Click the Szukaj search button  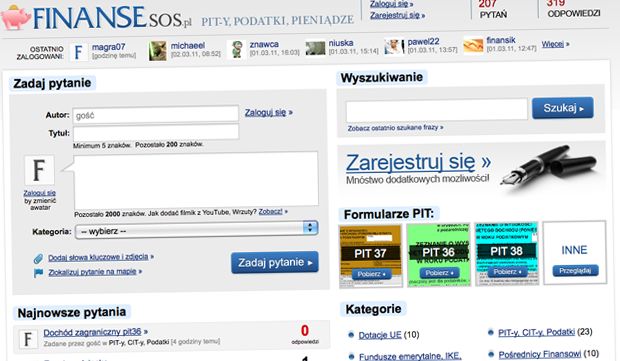point(563,108)
